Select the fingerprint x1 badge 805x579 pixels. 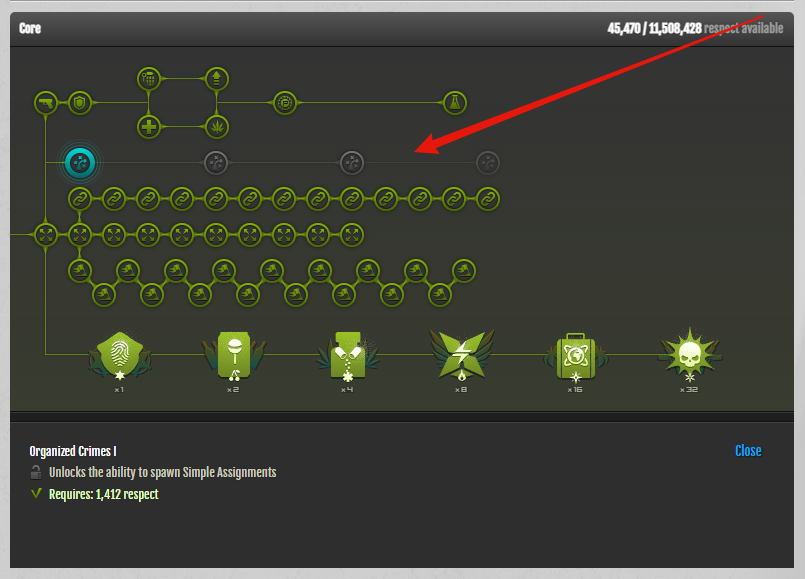[x=120, y=358]
